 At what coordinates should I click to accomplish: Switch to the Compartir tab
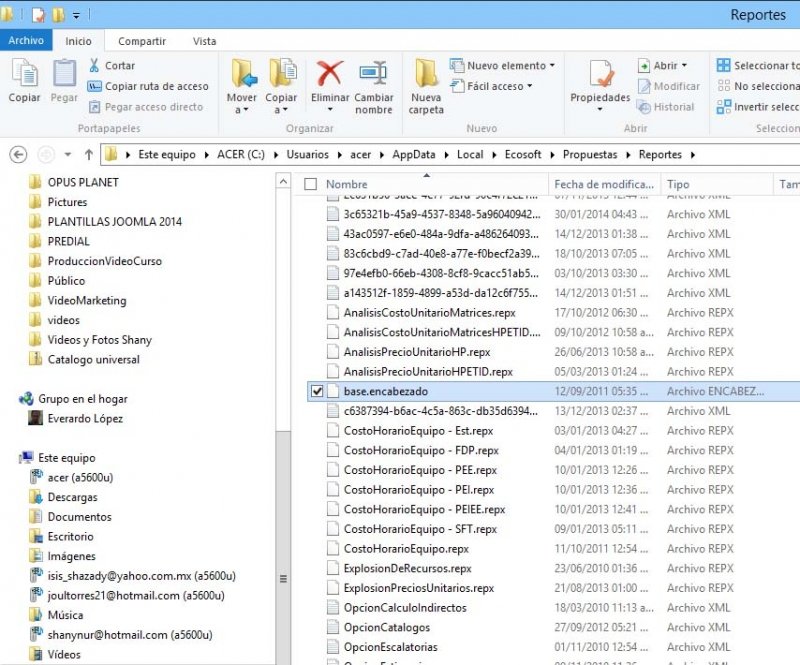point(142,41)
